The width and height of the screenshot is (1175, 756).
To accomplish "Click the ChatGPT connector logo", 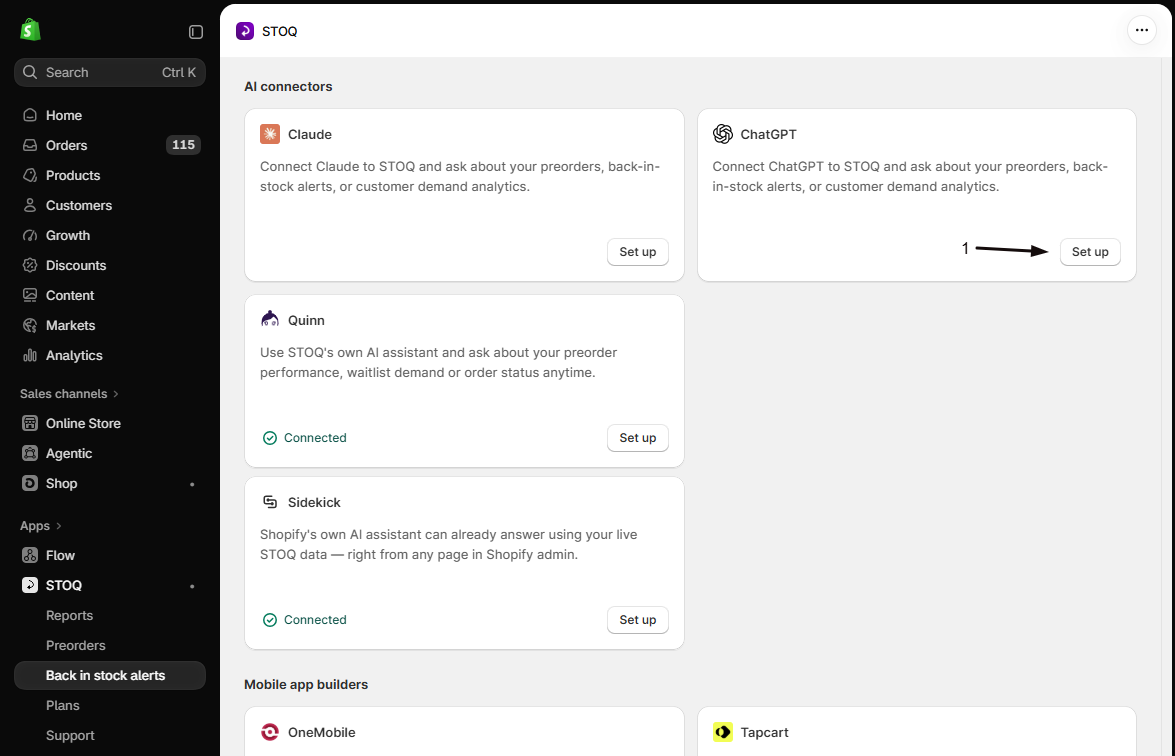I will coord(722,134).
